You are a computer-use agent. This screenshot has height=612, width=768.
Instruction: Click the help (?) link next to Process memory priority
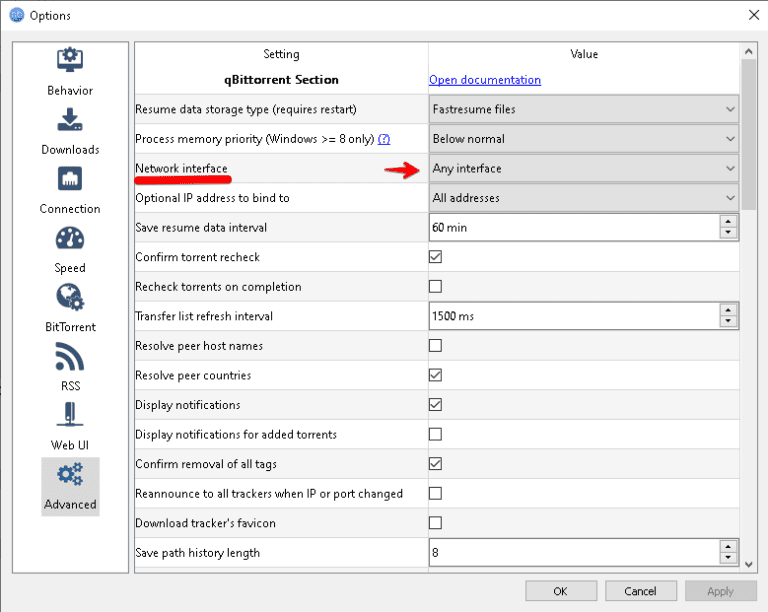[384, 139]
